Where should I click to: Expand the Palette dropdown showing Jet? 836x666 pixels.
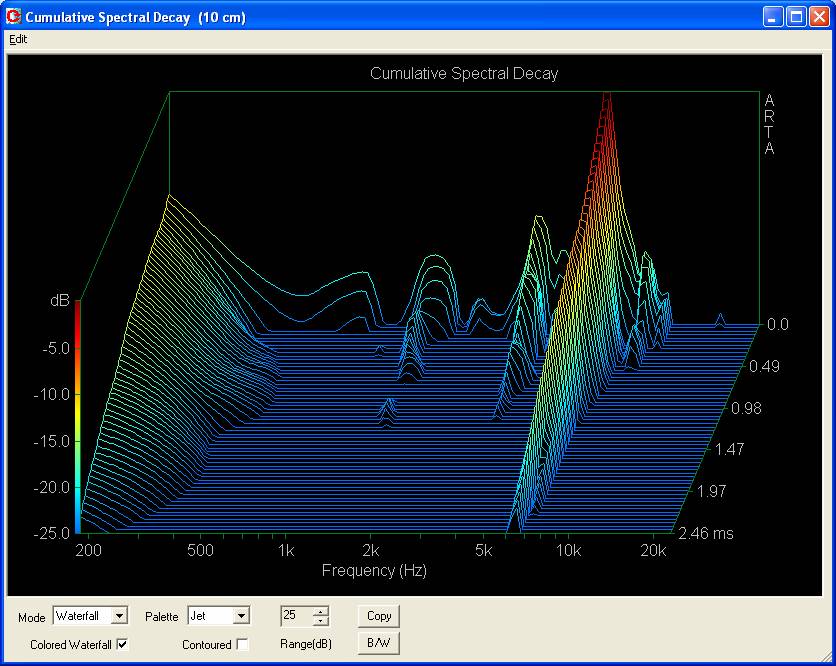coord(241,616)
